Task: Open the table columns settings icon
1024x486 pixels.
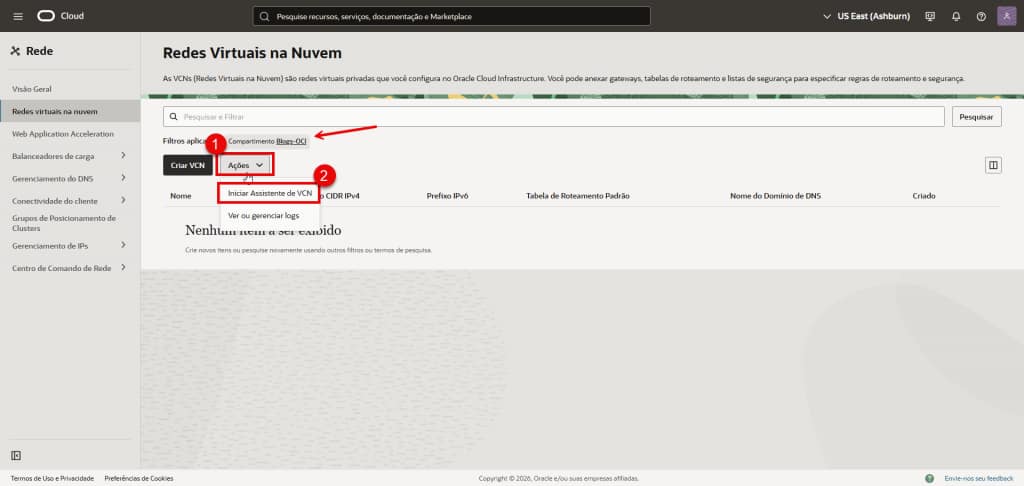Action: click(993, 165)
